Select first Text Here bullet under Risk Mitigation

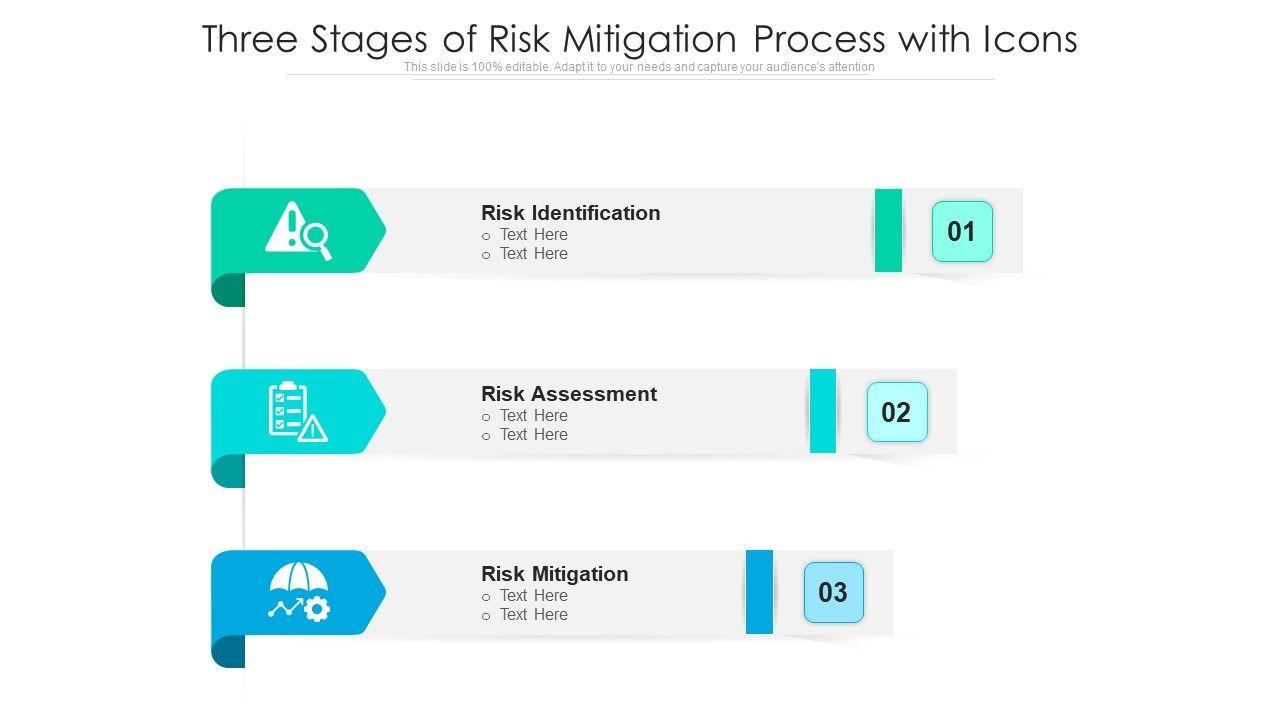pos(533,596)
